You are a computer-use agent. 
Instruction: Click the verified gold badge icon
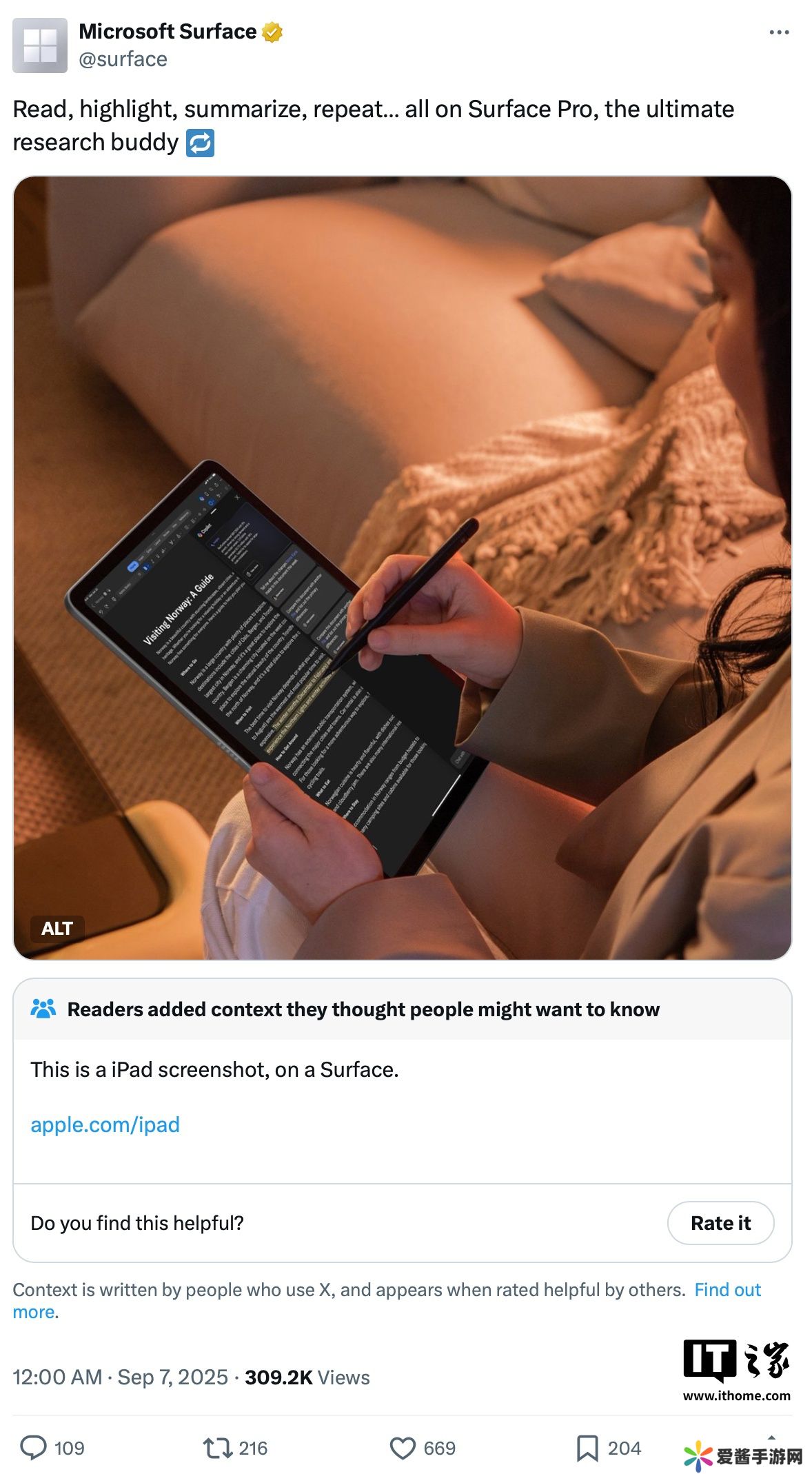click(x=272, y=32)
